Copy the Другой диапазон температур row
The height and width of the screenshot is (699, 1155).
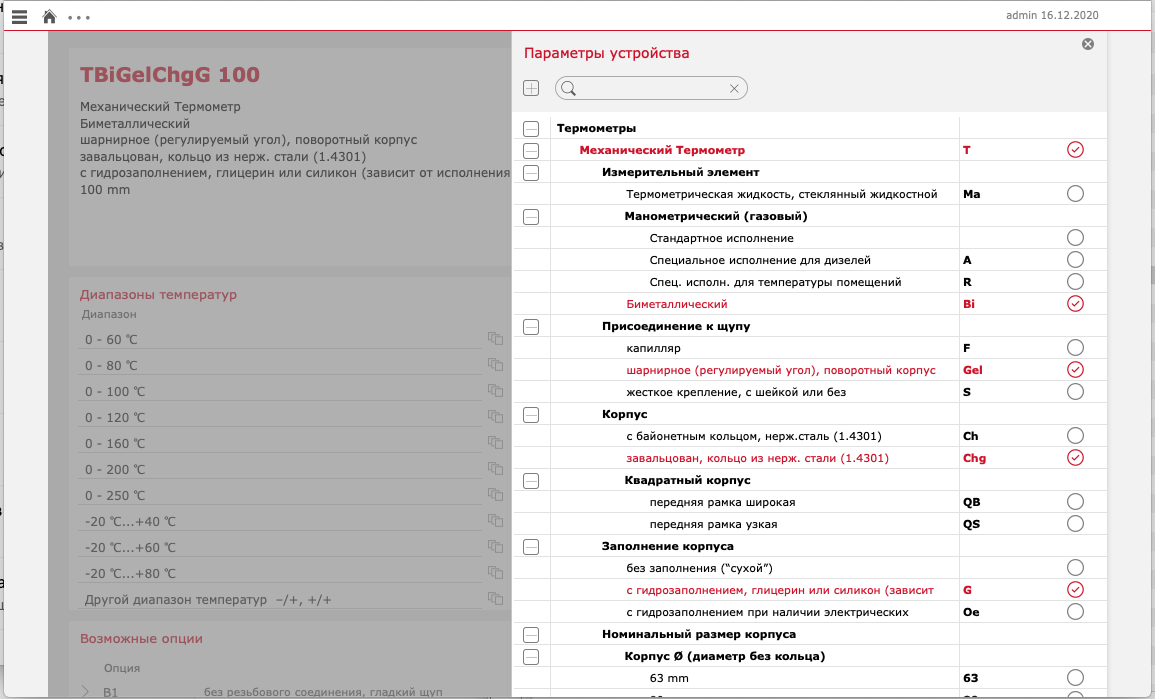click(495, 598)
